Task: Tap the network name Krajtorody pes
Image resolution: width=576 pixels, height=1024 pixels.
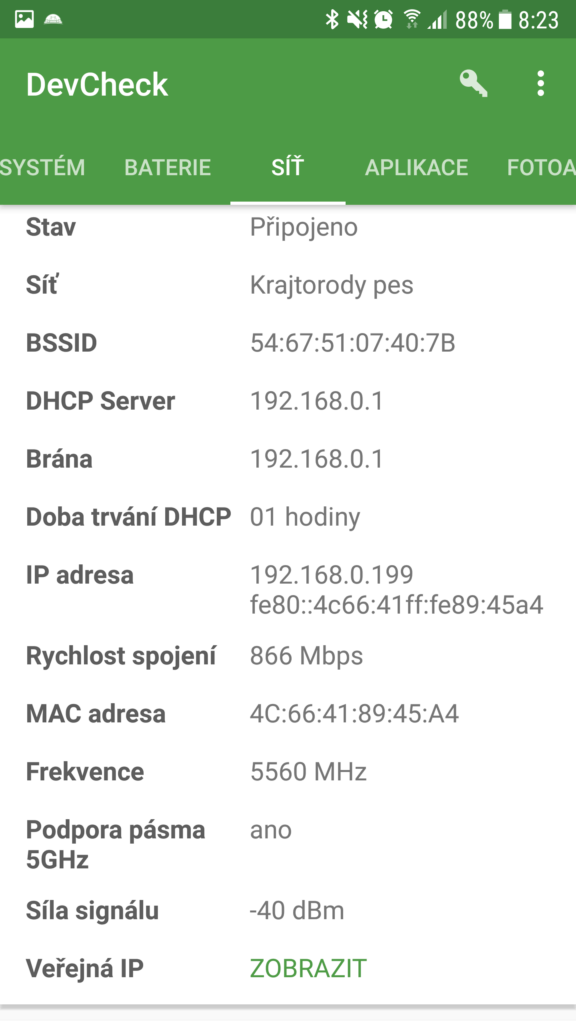Action: point(332,285)
